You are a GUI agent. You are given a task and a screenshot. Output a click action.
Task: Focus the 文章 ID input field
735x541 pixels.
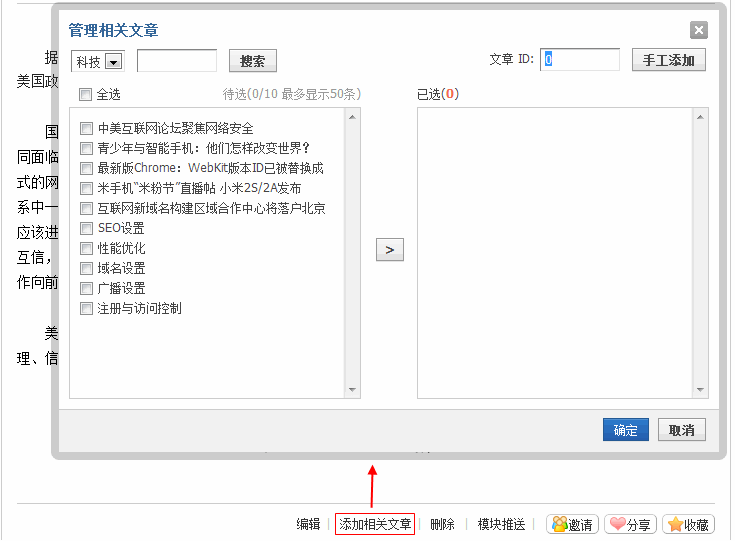580,60
